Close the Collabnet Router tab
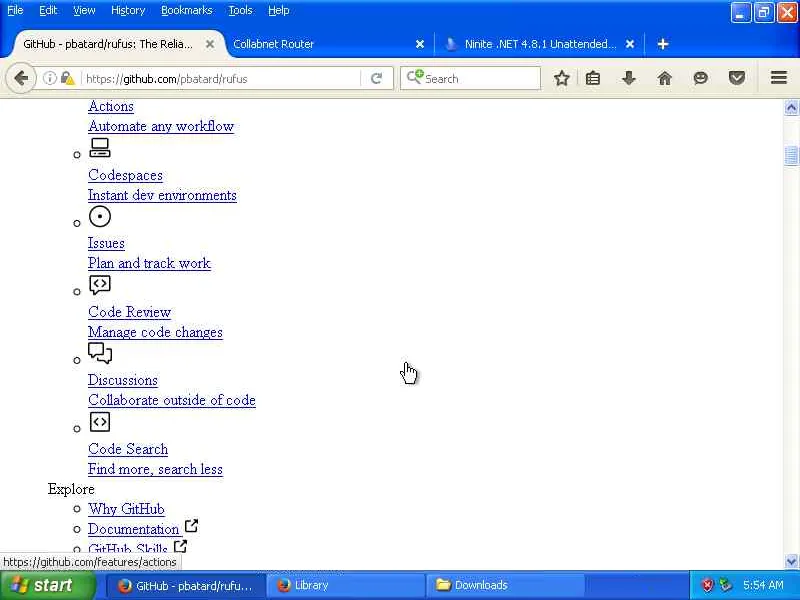The image size is (800, 600). [x=420, y=44]
